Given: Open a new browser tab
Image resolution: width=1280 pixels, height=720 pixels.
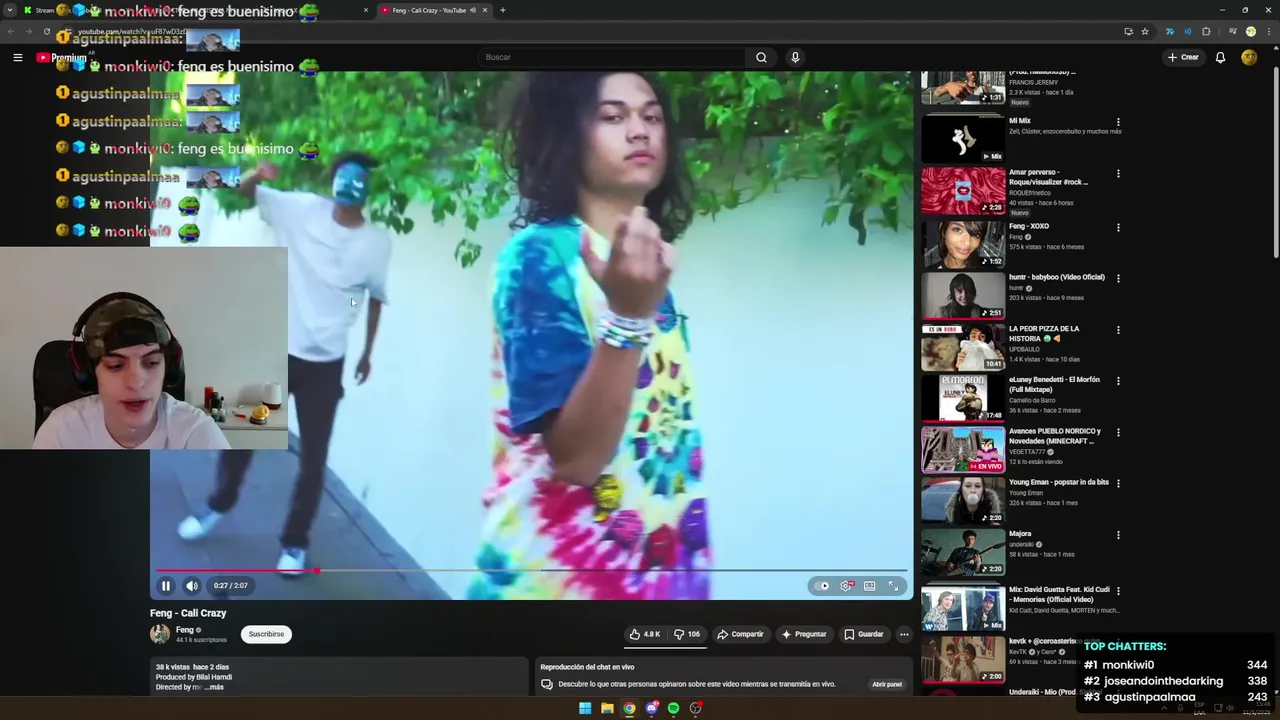Looking at the screenshot, I should click(502, 10).
